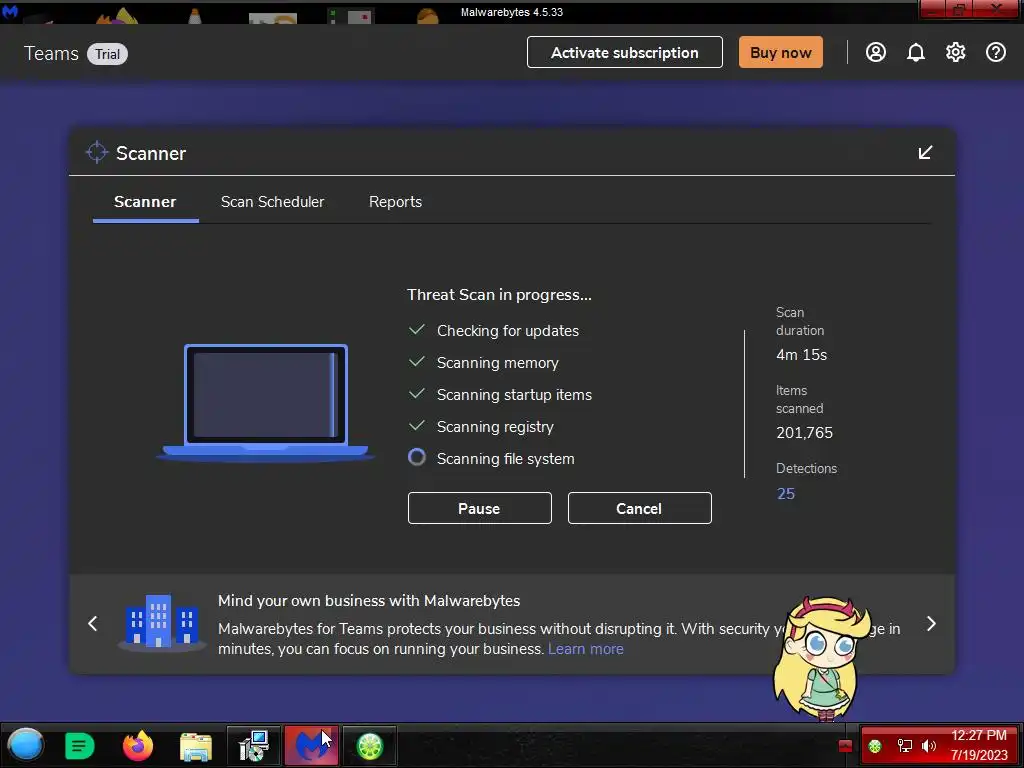Image resolution: width=1024 pixels, height=768 pixels.
Task: Show next promotional banner
Action: click(x=931, y=624)
